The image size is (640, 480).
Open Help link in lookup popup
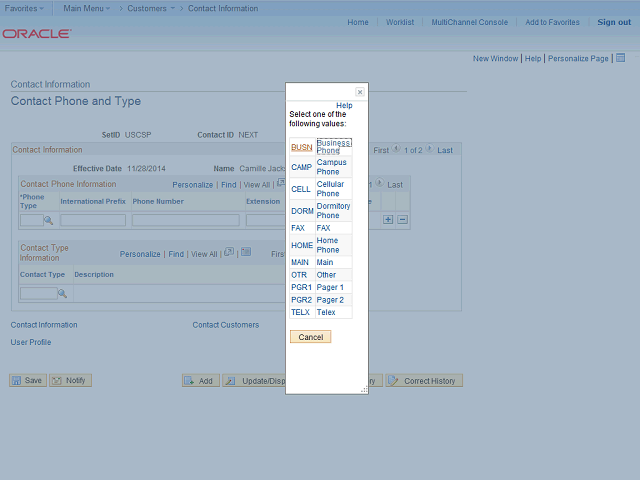[344, 105]
